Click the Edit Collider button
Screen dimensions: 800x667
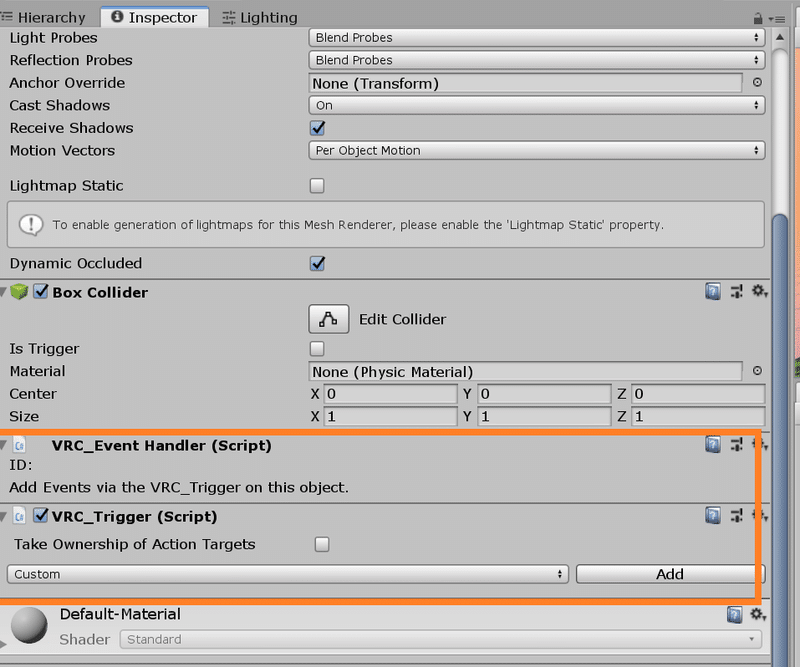329,319
